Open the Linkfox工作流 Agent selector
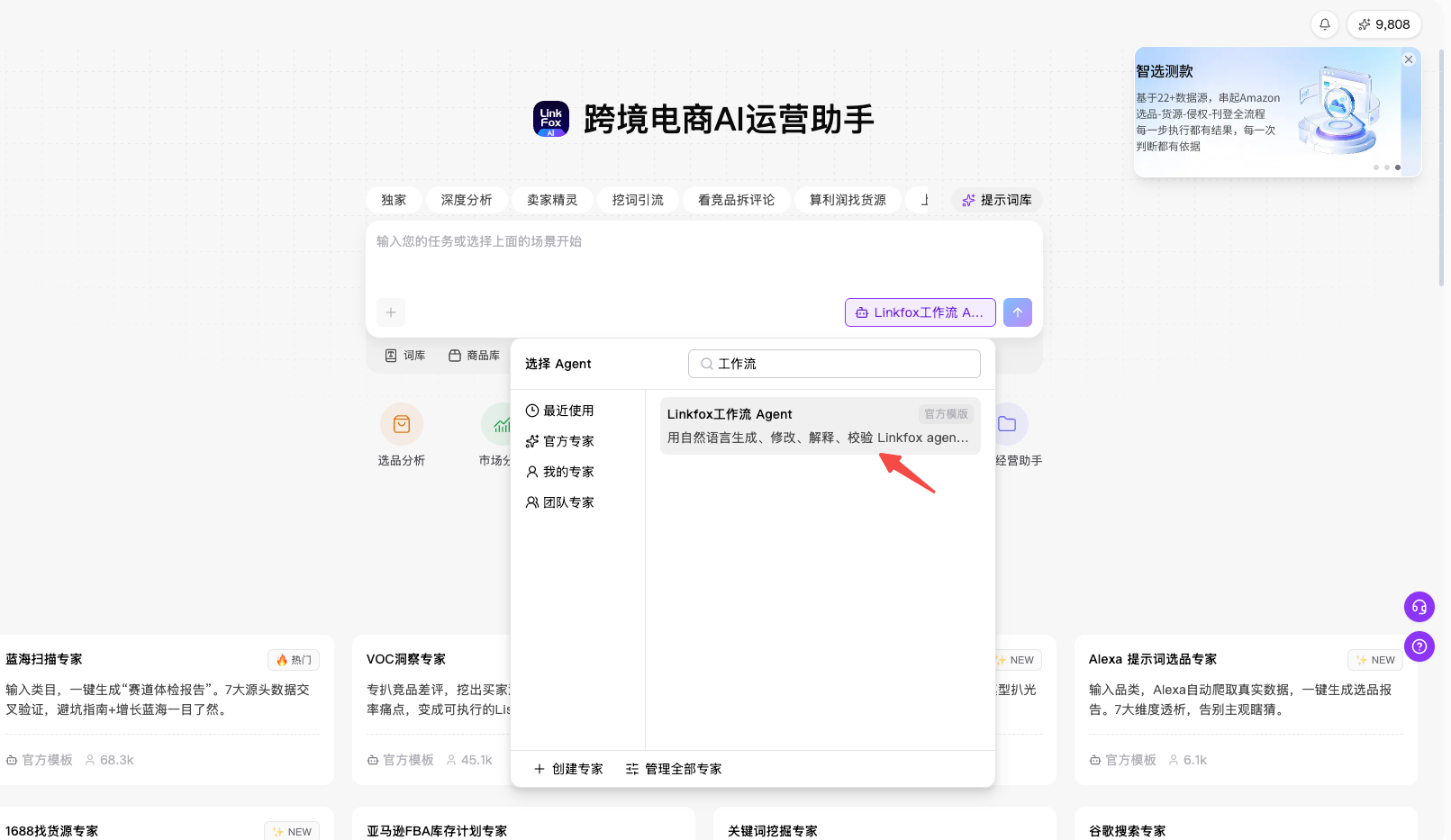The height and width of the screenshot is (840, 1451). (x=920, y=312)
